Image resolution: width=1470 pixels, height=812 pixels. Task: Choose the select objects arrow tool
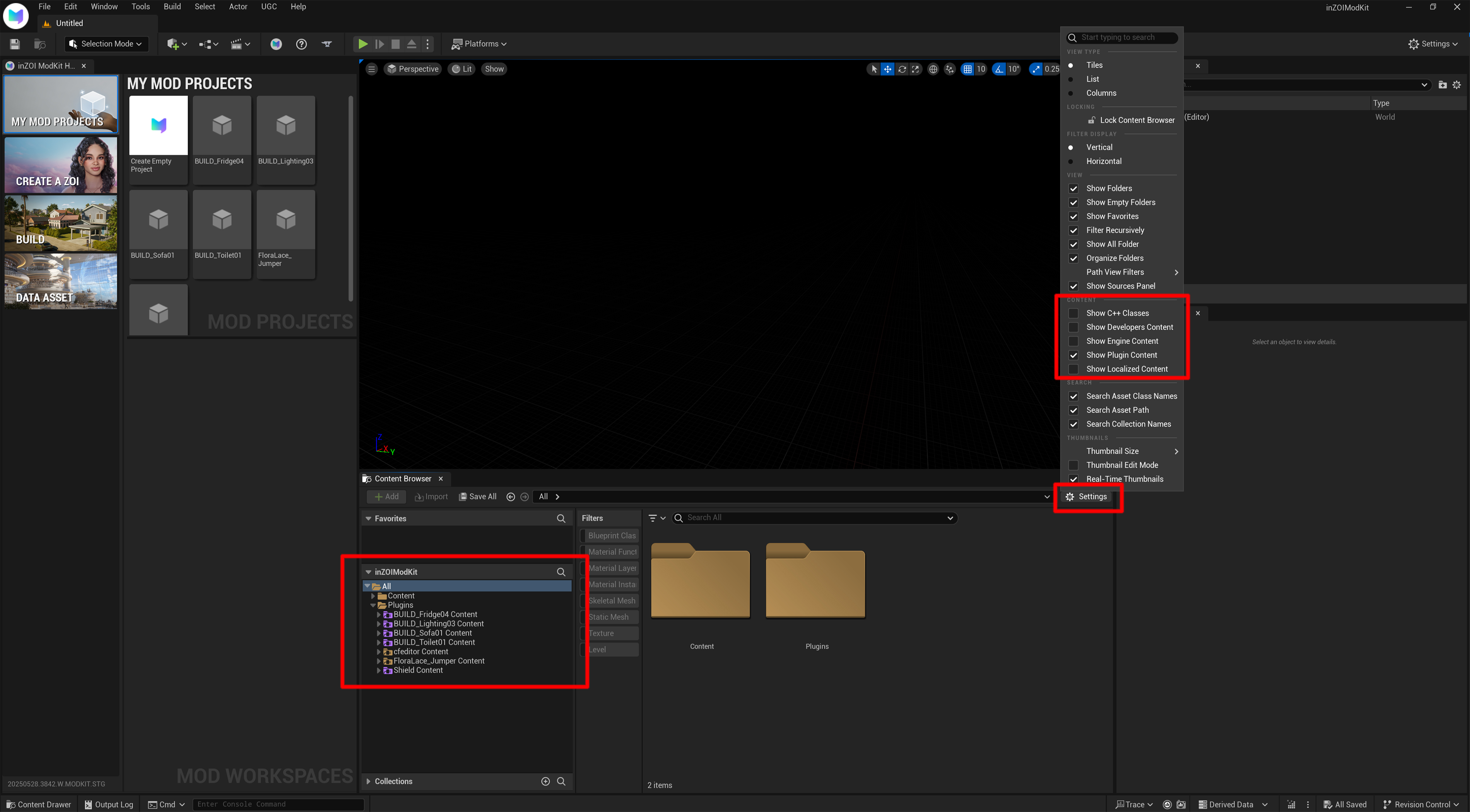[x=873, y=69]
